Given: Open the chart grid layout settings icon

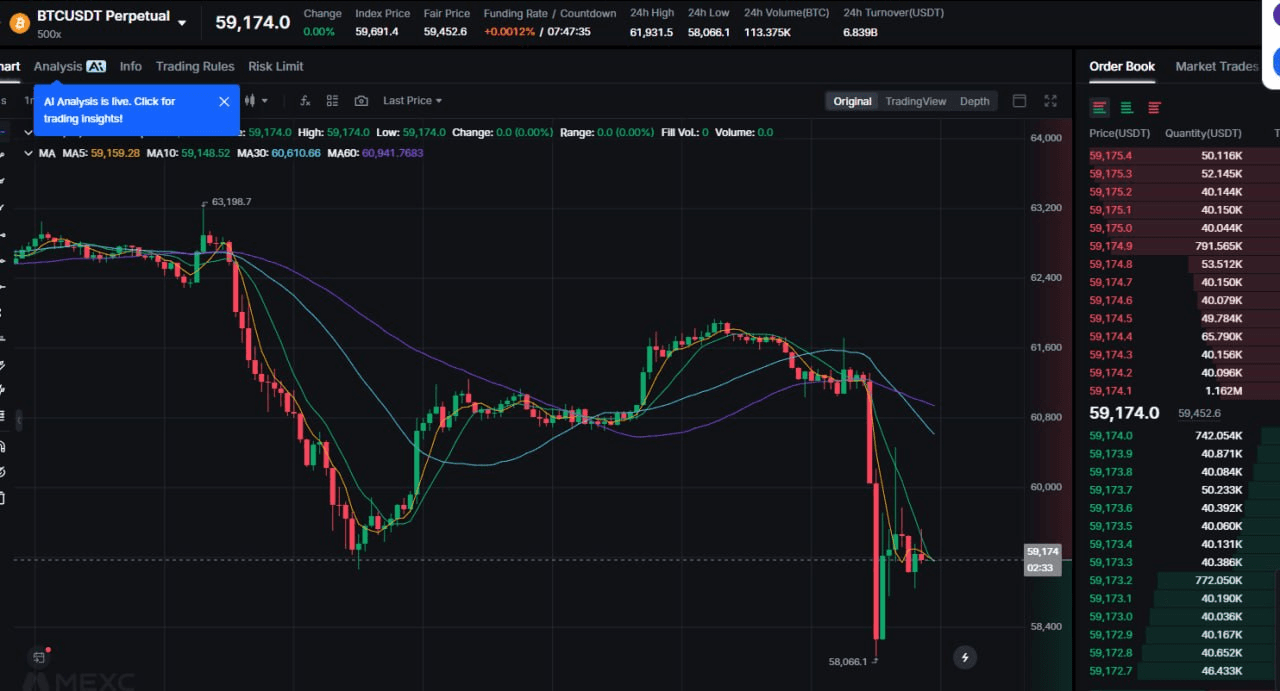Looking at the screenshot, I should point(332,101).
